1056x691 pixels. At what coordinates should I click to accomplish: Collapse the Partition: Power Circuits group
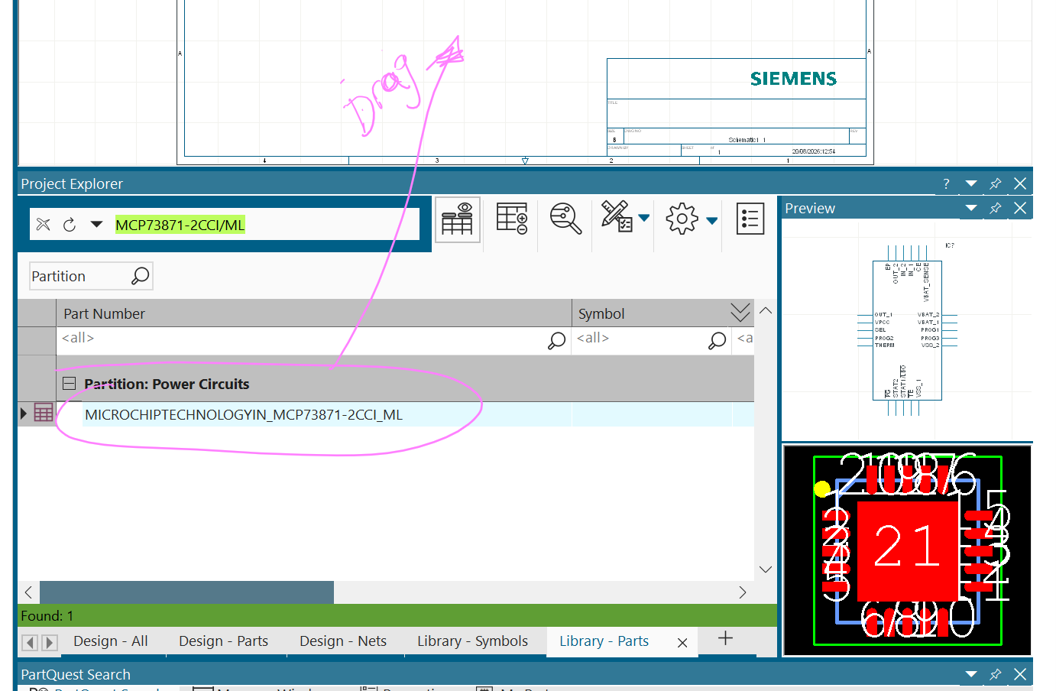(69, 384)
